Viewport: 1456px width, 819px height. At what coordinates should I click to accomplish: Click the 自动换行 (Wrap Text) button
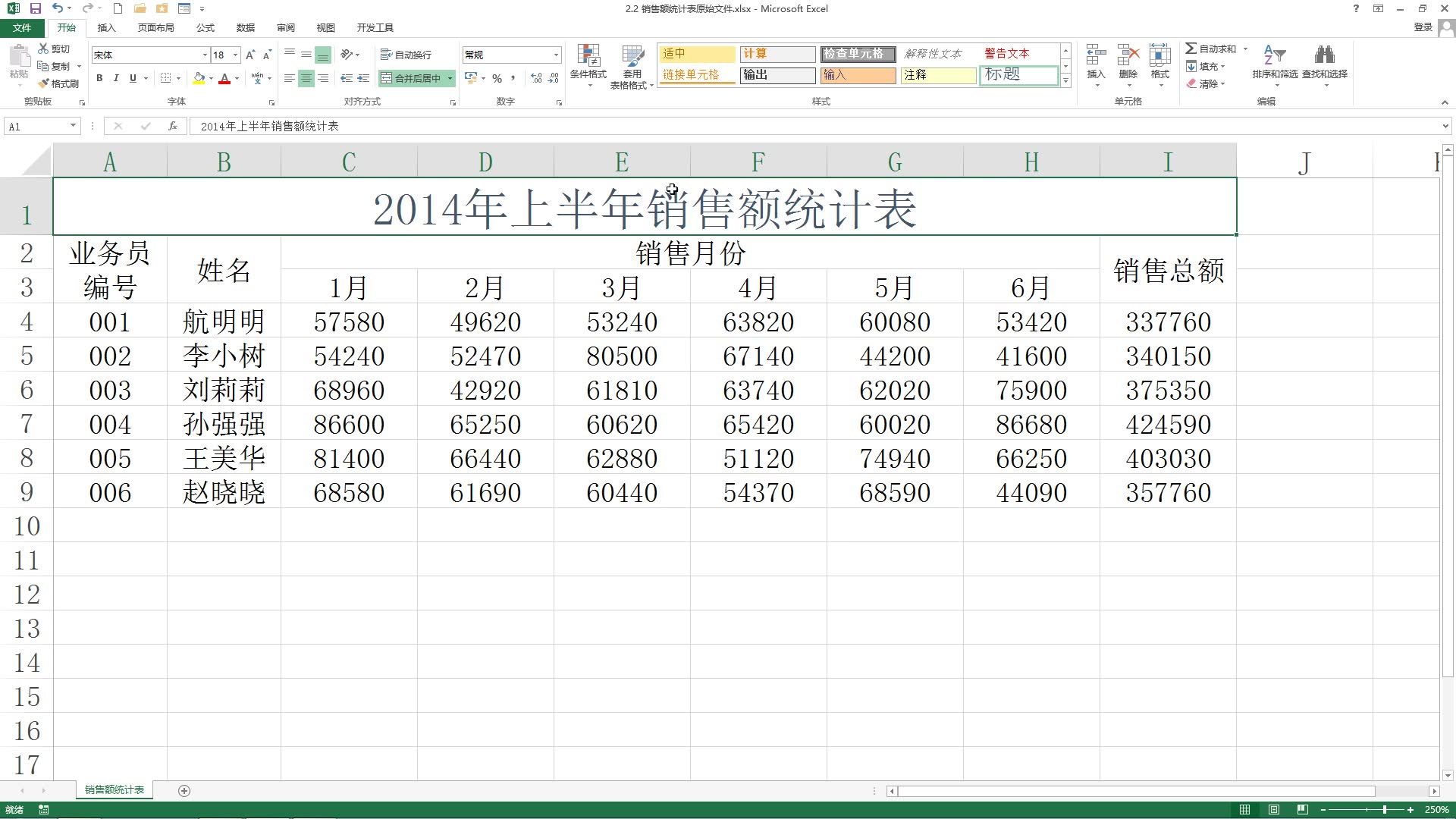pos(406,55)
